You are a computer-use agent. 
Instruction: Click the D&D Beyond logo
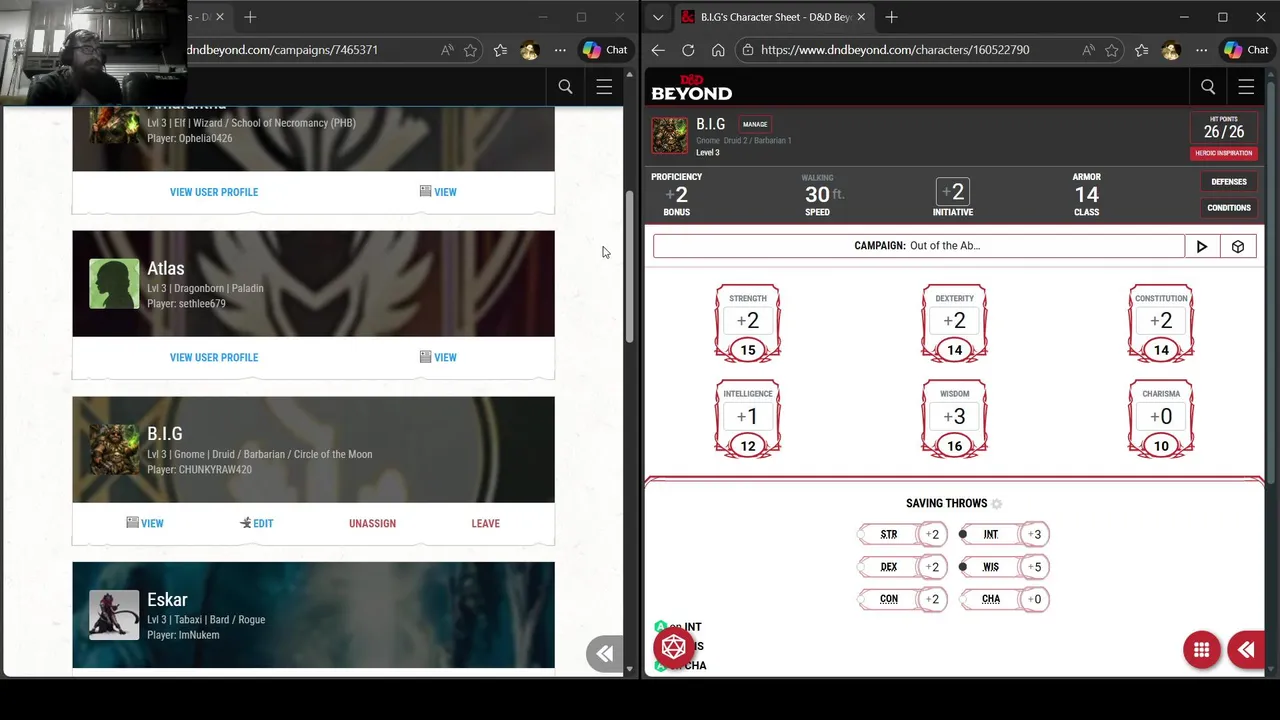[x=692, y=87]
